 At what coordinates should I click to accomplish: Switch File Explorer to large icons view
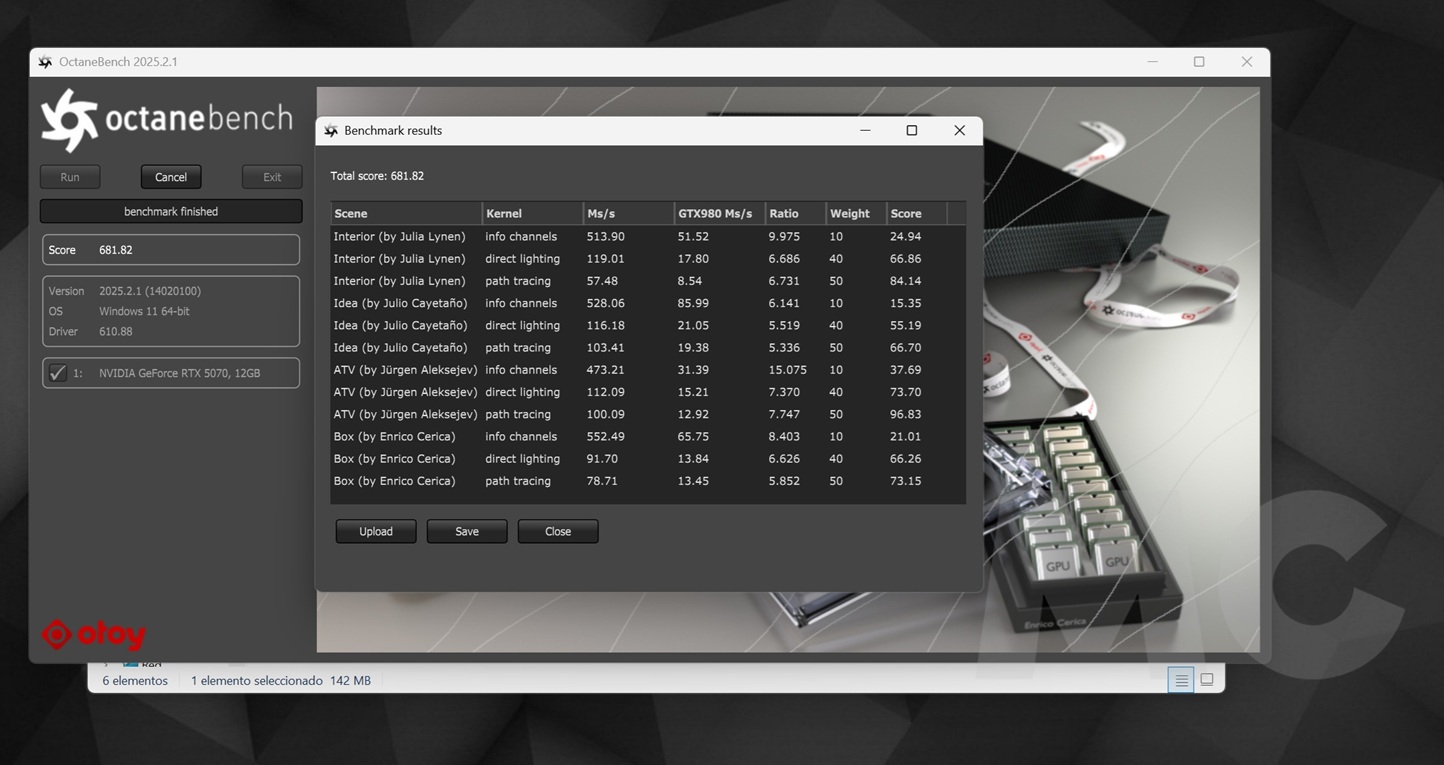pyautogui.click(x=1207, y=680)
